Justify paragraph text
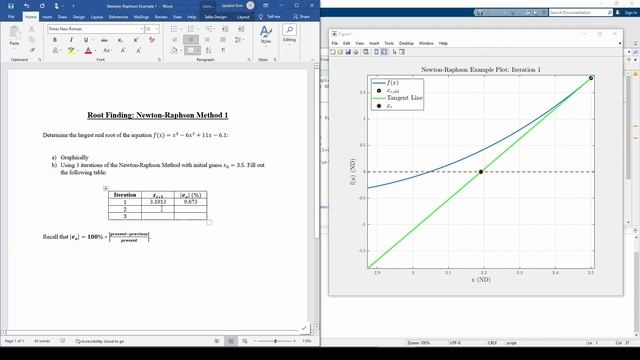This screenshot has height=360, width=640. (x=223, y=40)
